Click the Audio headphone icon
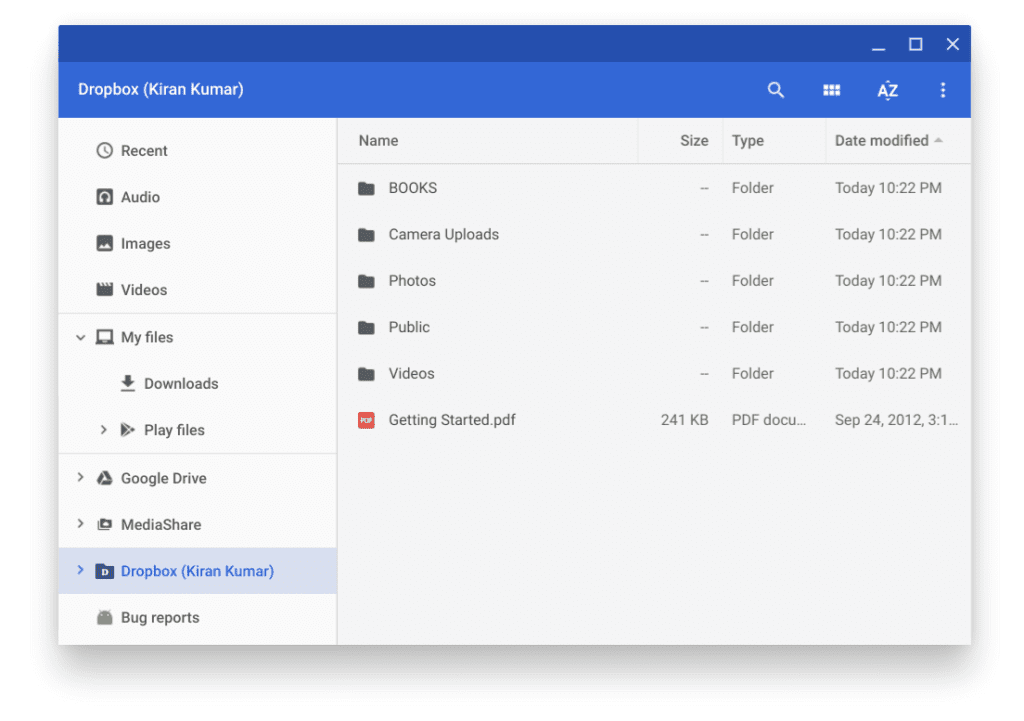 click(x=104, y=197)
